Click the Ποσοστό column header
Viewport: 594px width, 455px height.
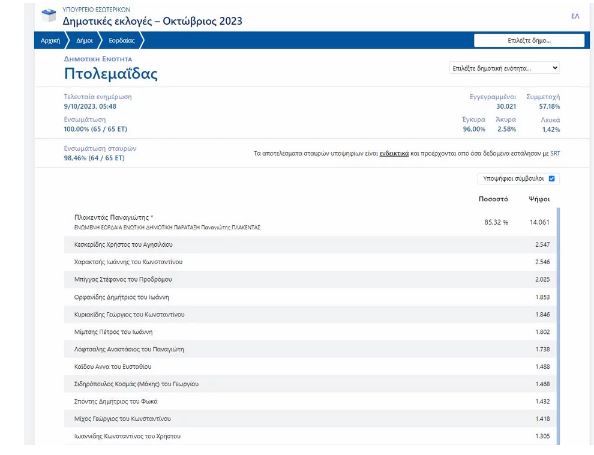[x=493, y=199]
